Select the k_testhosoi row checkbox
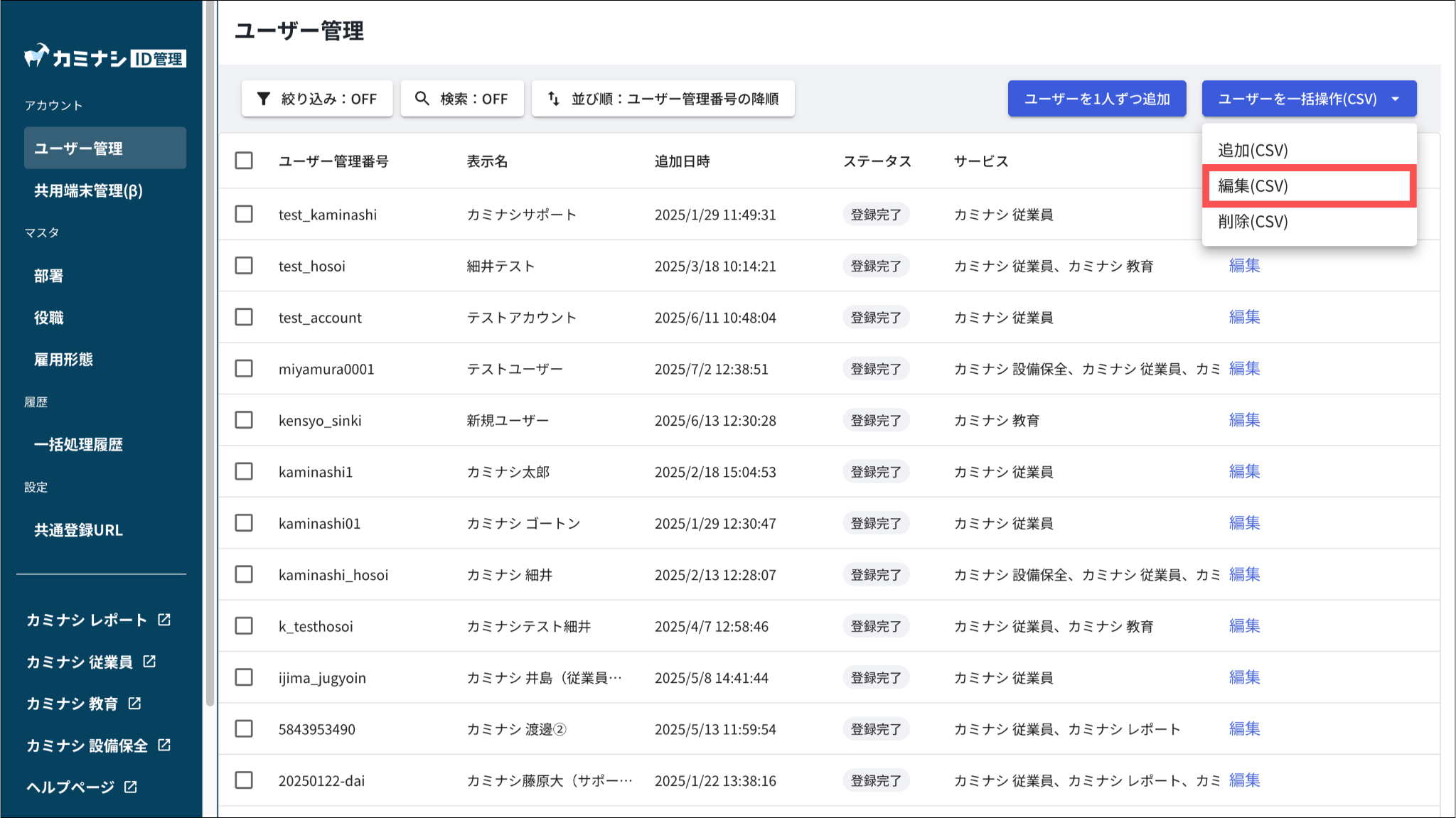The width and height of the screenshot is (1456, 818). pyautogui.click(x=244, y=625)
